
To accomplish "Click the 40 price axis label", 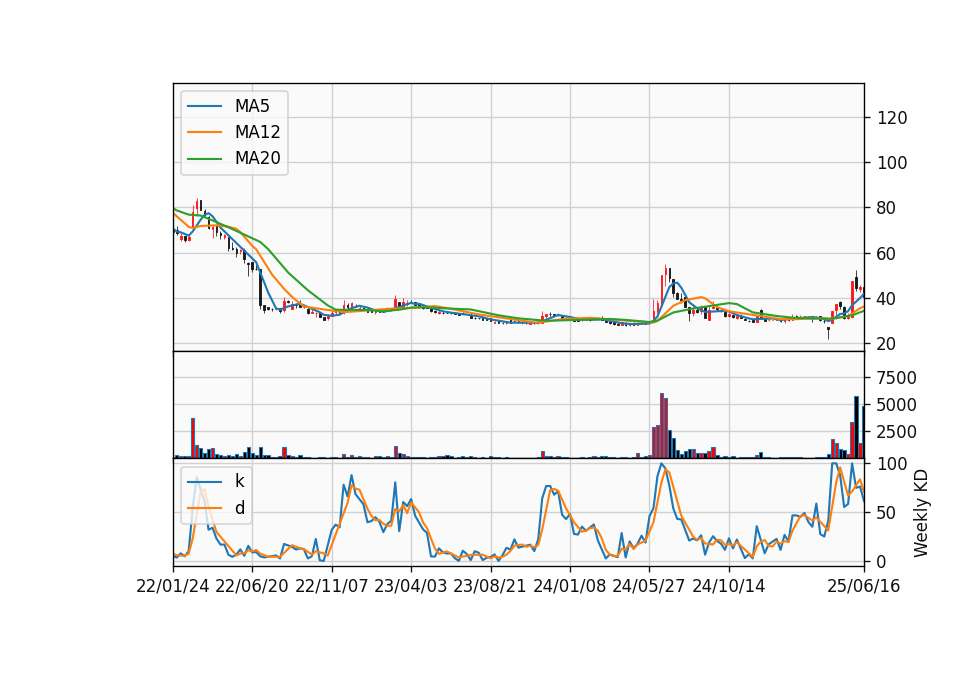I will pos(887,299).
